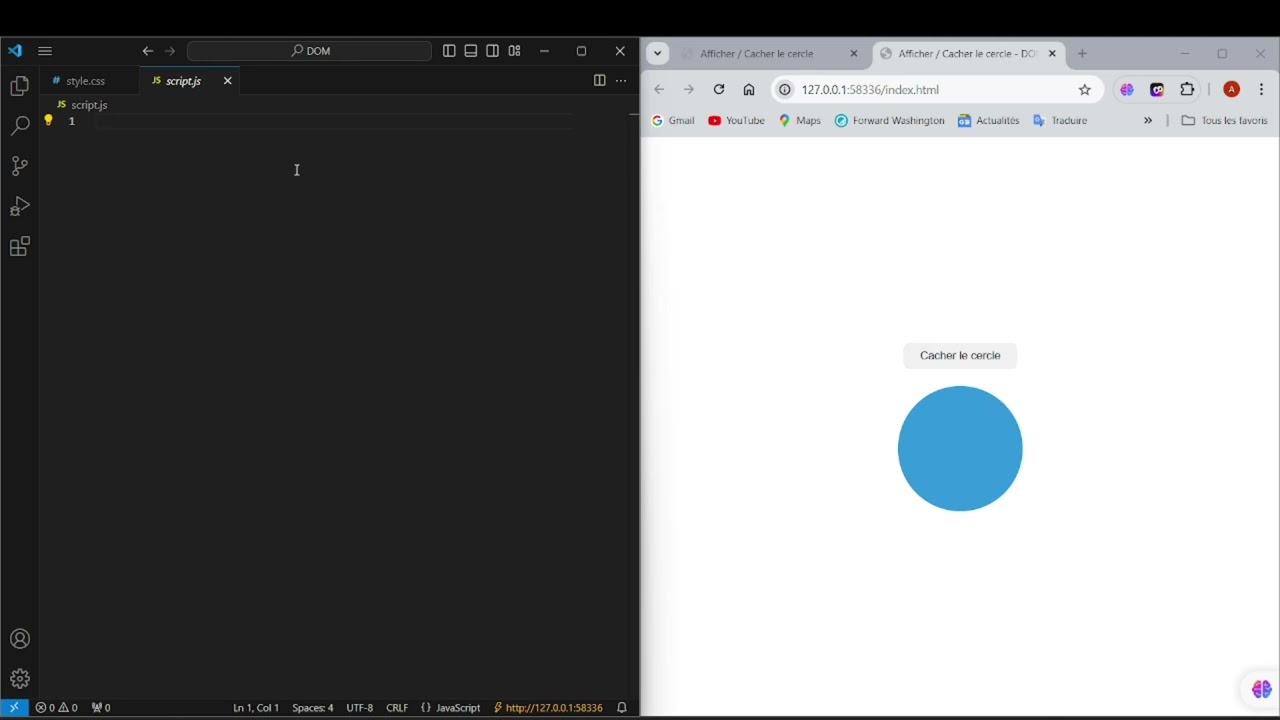Open the Manage gear menu in VS Code
Image resolution: width=1280 pixels, height=720 pixels.
[x=19, y=679]
